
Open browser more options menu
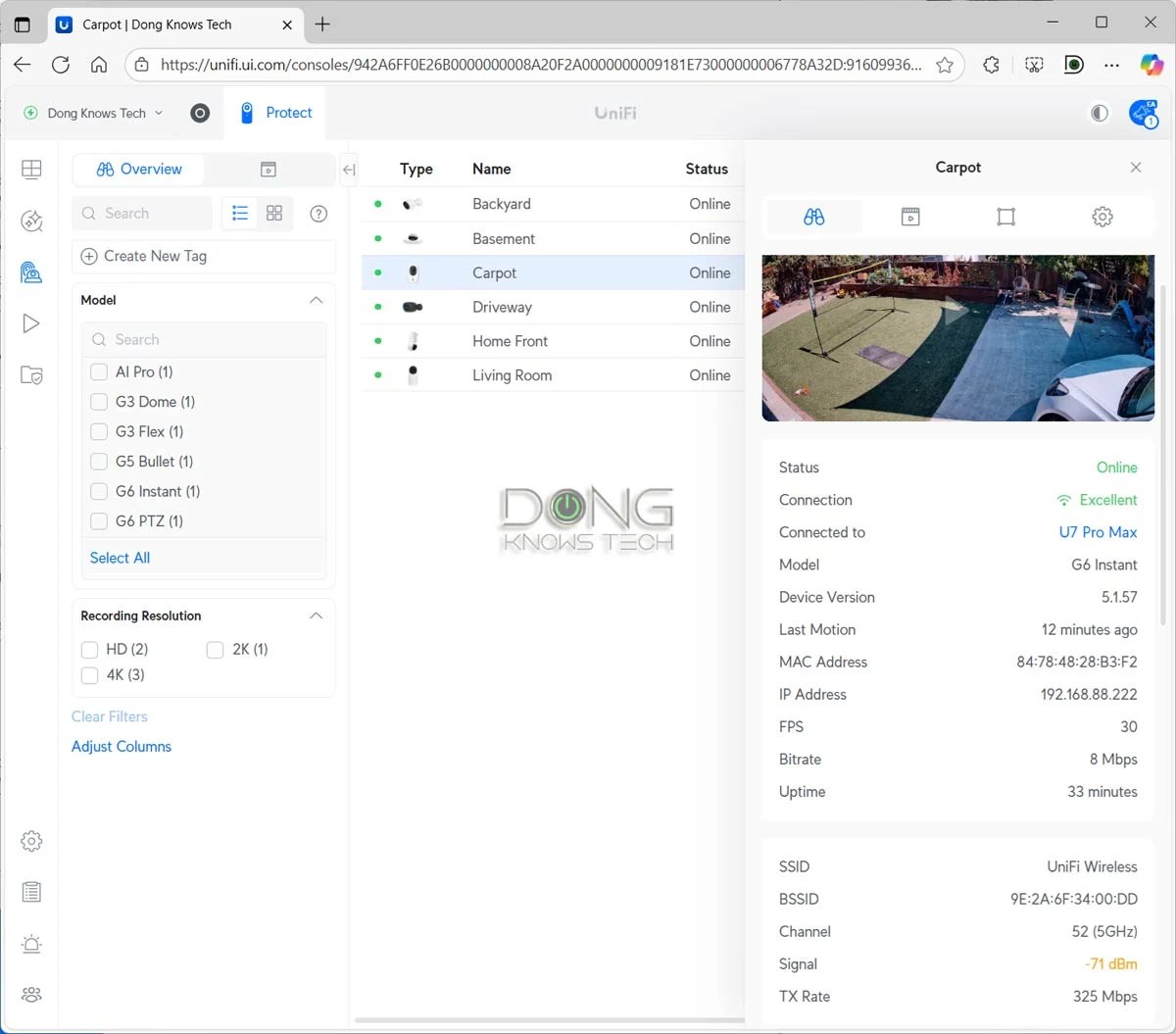click(x=1111, y=65)
